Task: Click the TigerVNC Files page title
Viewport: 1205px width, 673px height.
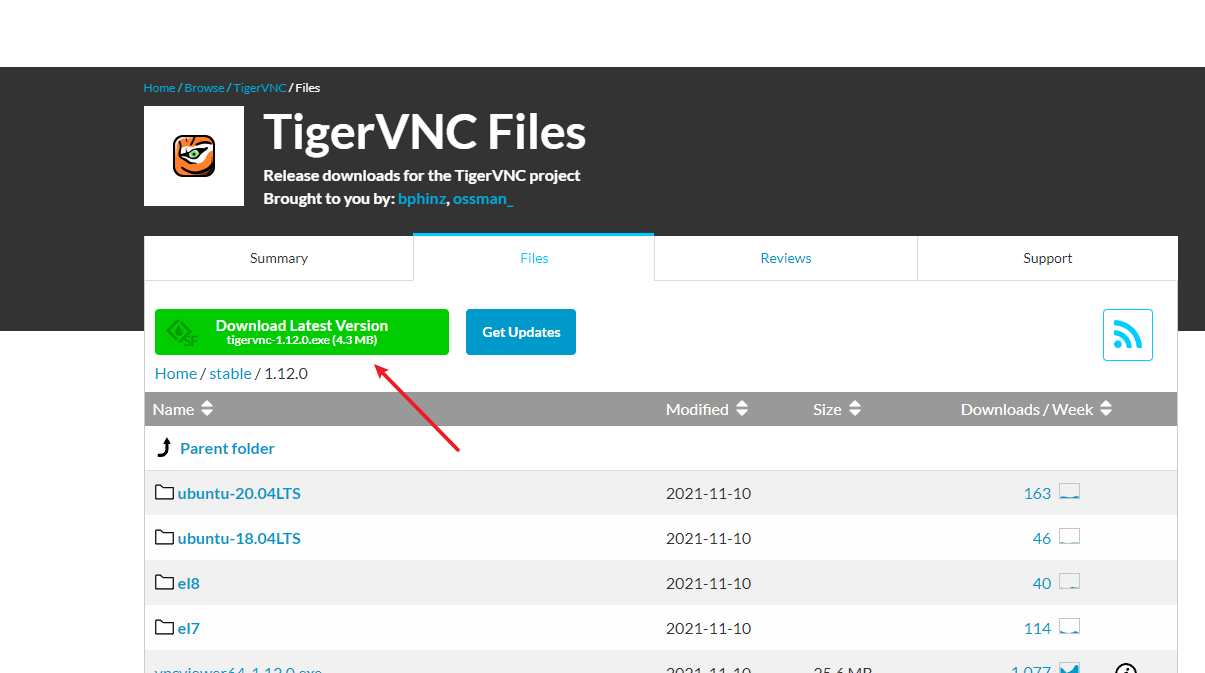Action: pyautogui.click(x=425, y=132)
